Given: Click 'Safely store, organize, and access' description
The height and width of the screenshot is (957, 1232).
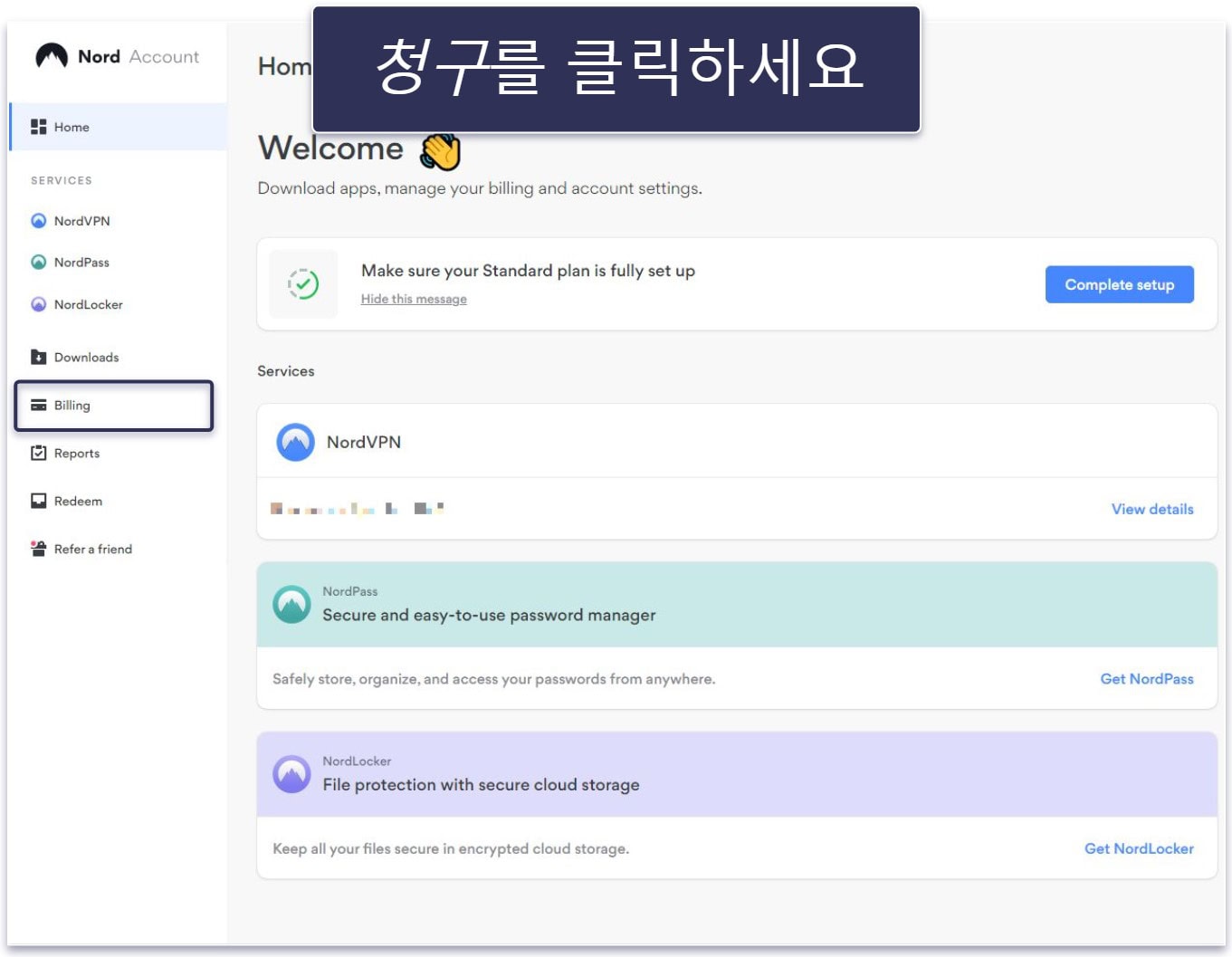Looking at the screenshot, I should coord(493,679).
